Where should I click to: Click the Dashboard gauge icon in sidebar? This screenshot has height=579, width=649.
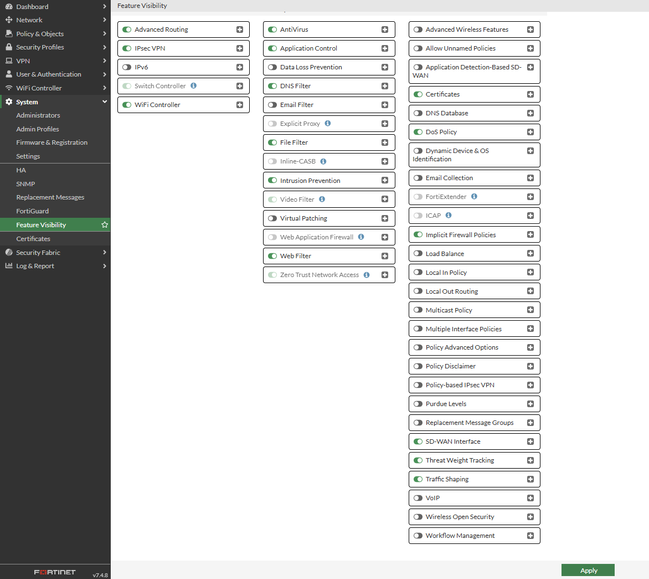9,7
